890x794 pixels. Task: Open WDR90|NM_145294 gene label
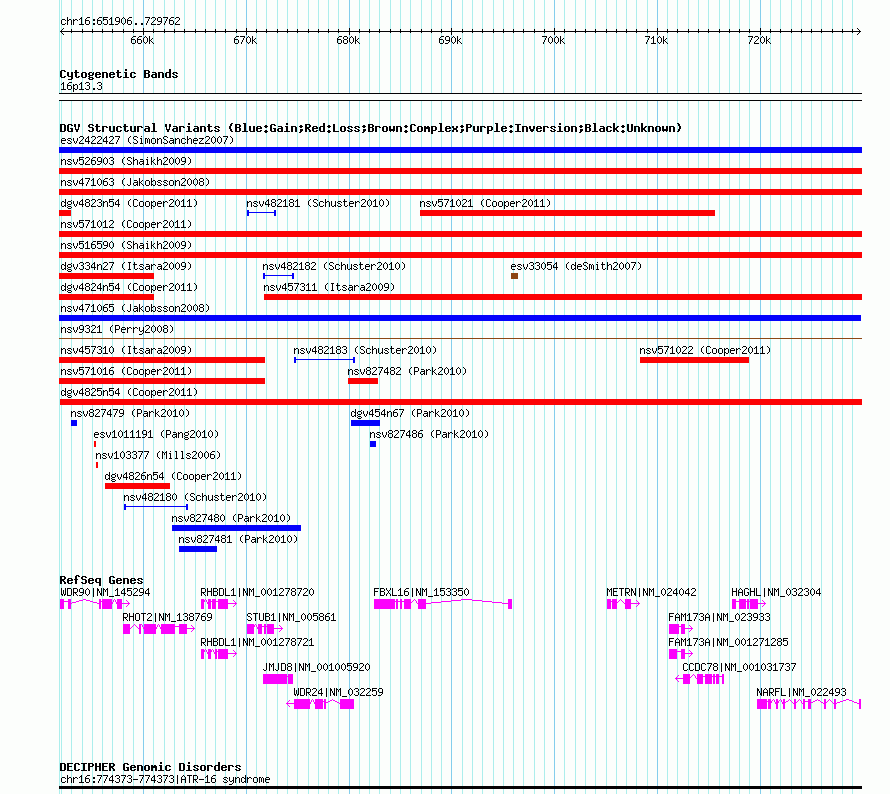[105, 592]
